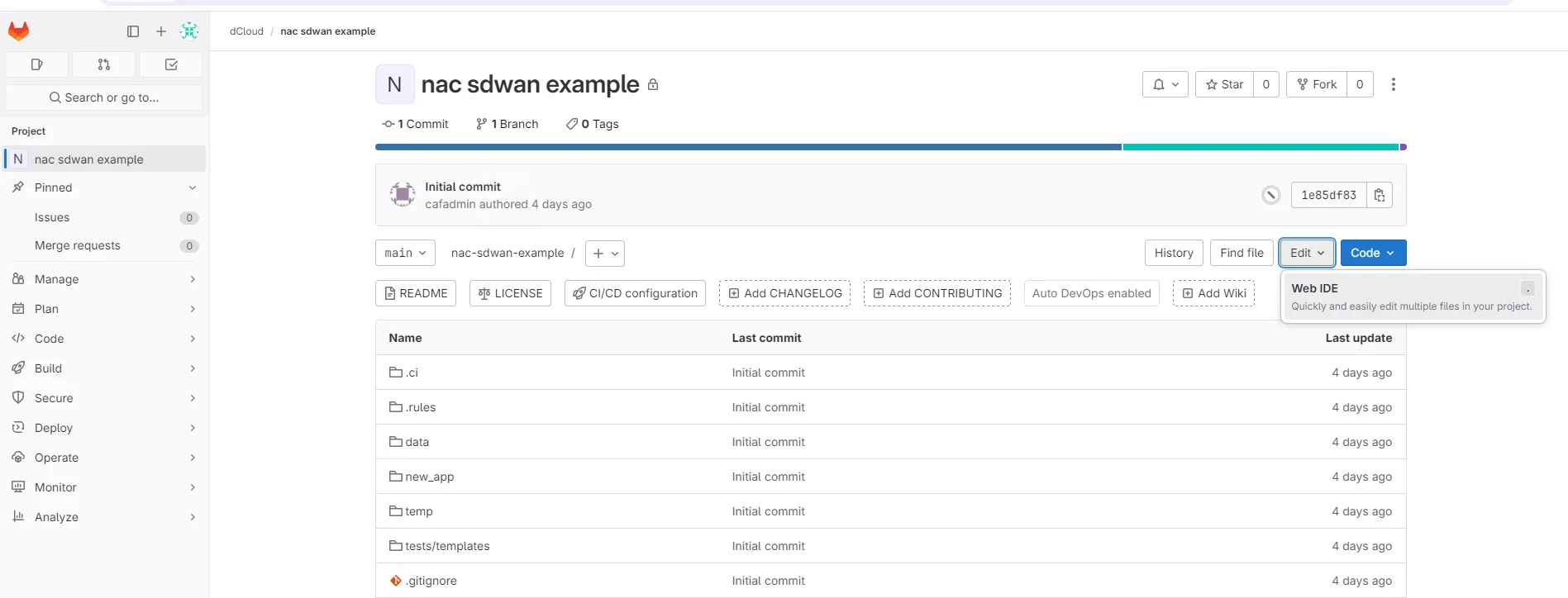Toggle the sidebar collapse icon
This screenshot has width=1568, height=598.
133,31
